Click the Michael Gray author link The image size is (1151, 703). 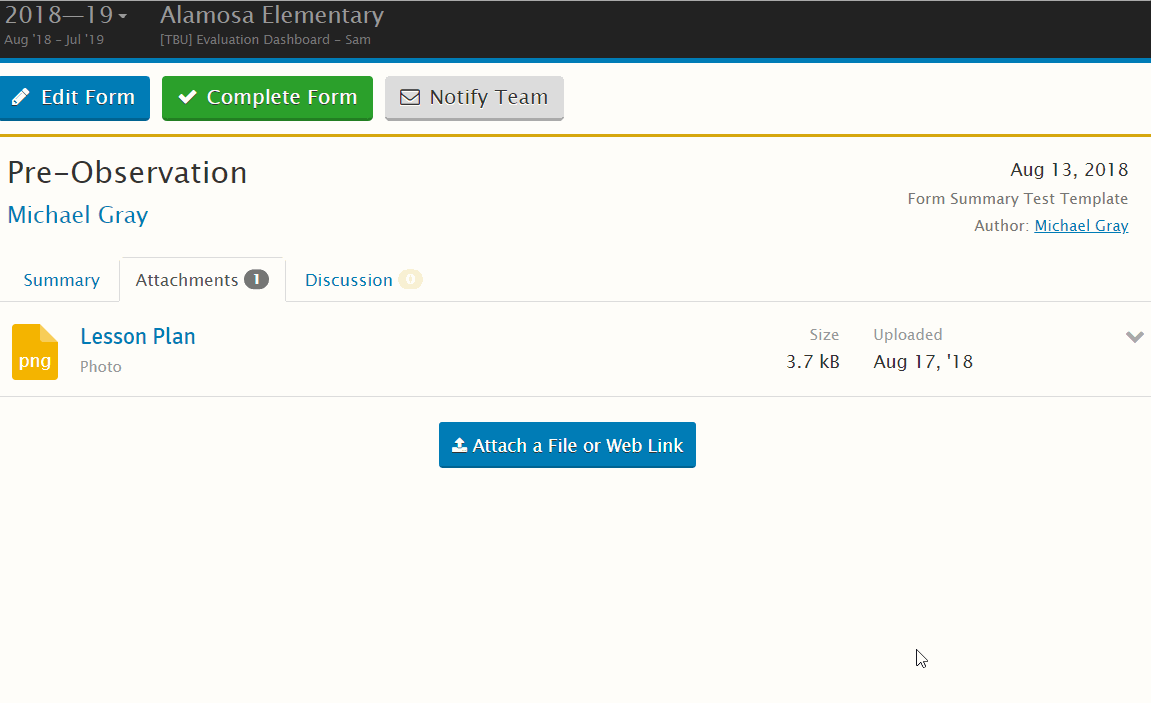coord(1081,225)
